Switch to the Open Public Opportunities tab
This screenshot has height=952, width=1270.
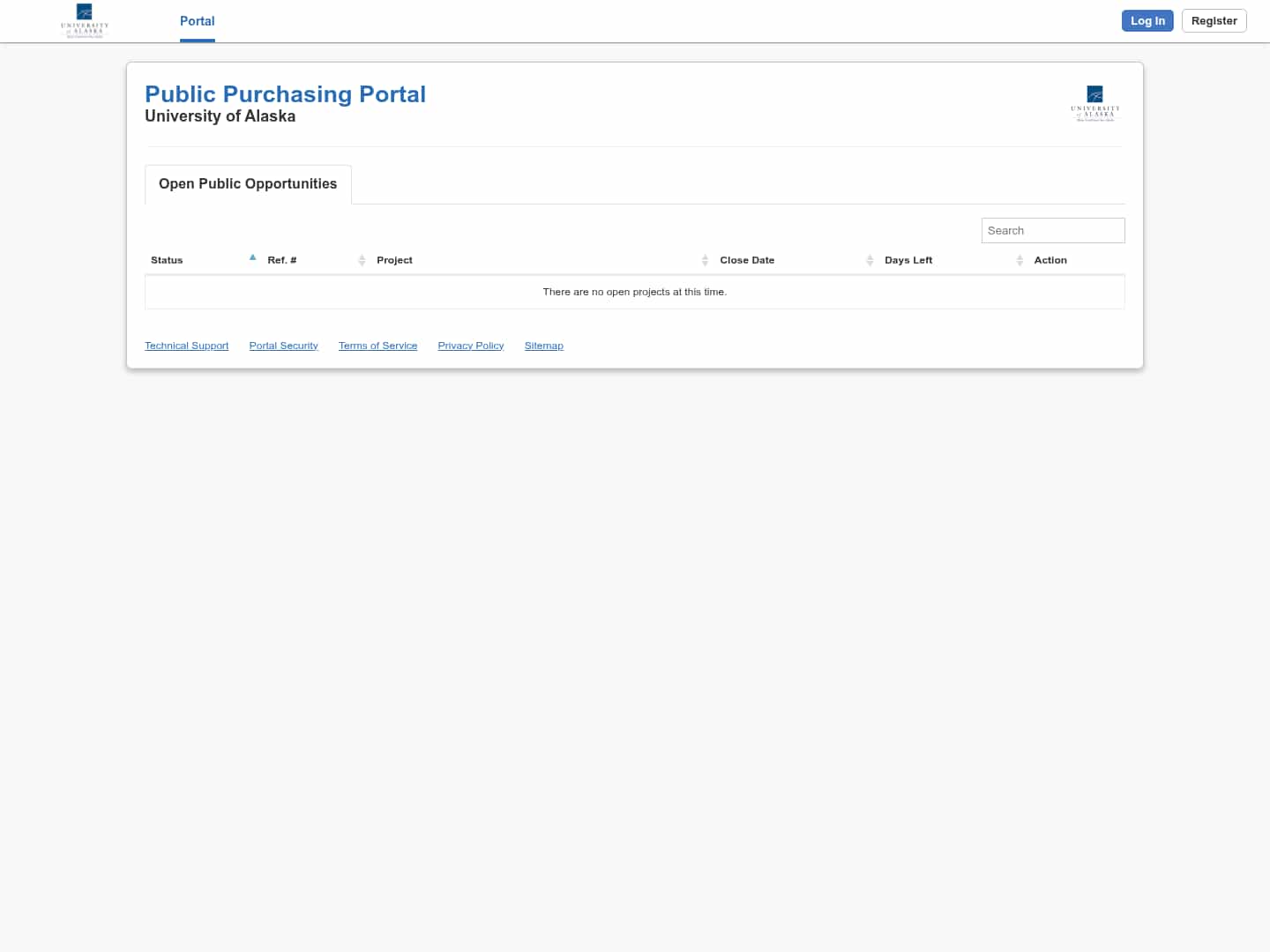[x=248, y=184]
